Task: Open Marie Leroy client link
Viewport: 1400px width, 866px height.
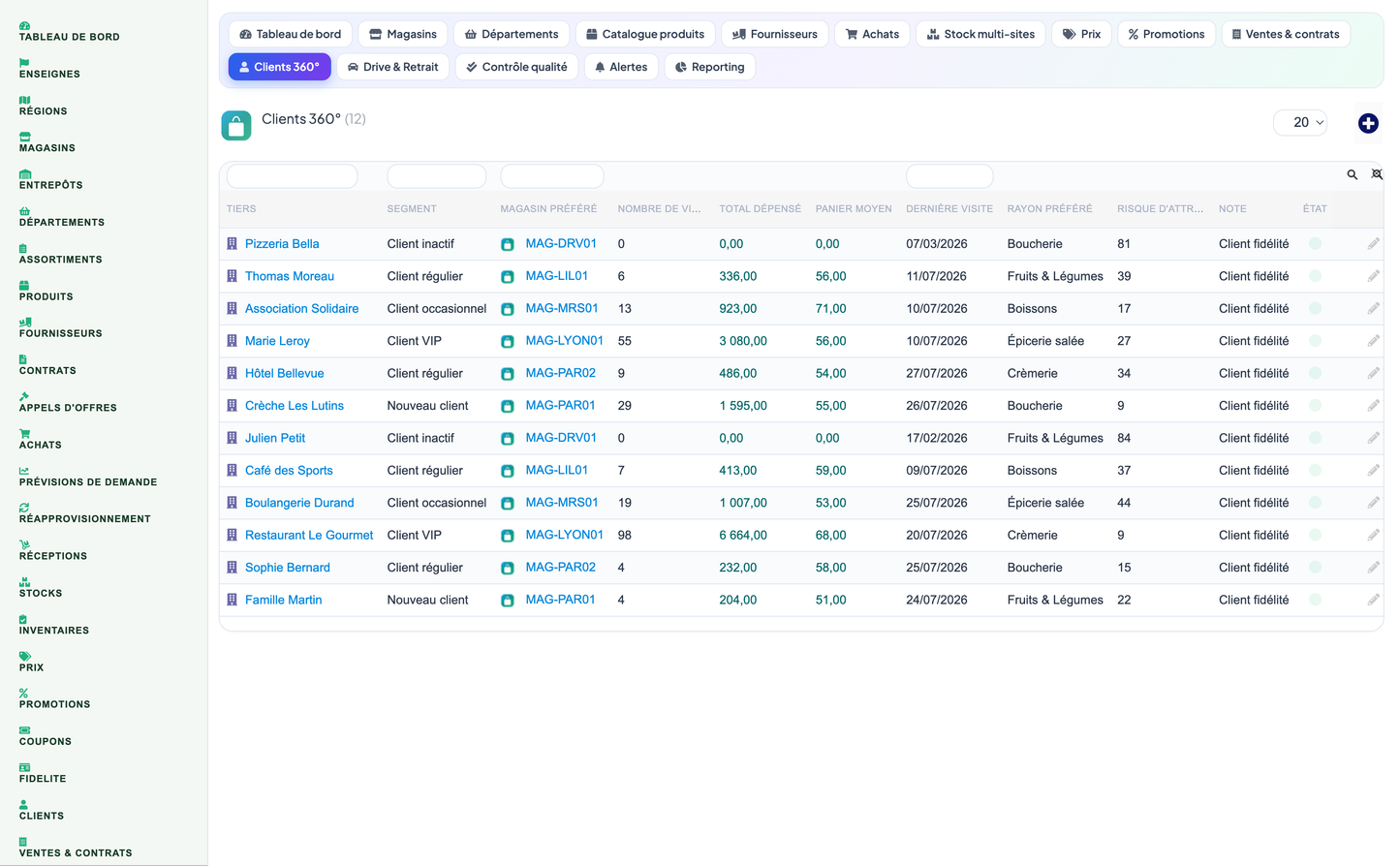Action: (x=277, y=341)
